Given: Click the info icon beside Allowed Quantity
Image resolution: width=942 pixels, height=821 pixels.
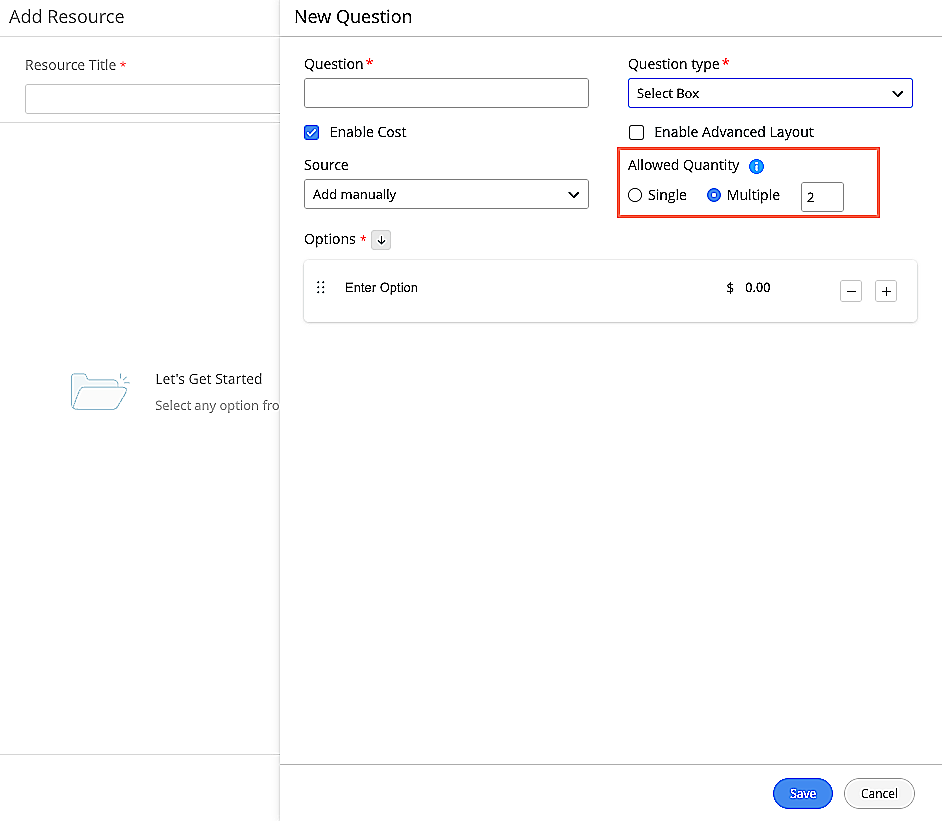Looking at the screenshot, I should (756, 166).
